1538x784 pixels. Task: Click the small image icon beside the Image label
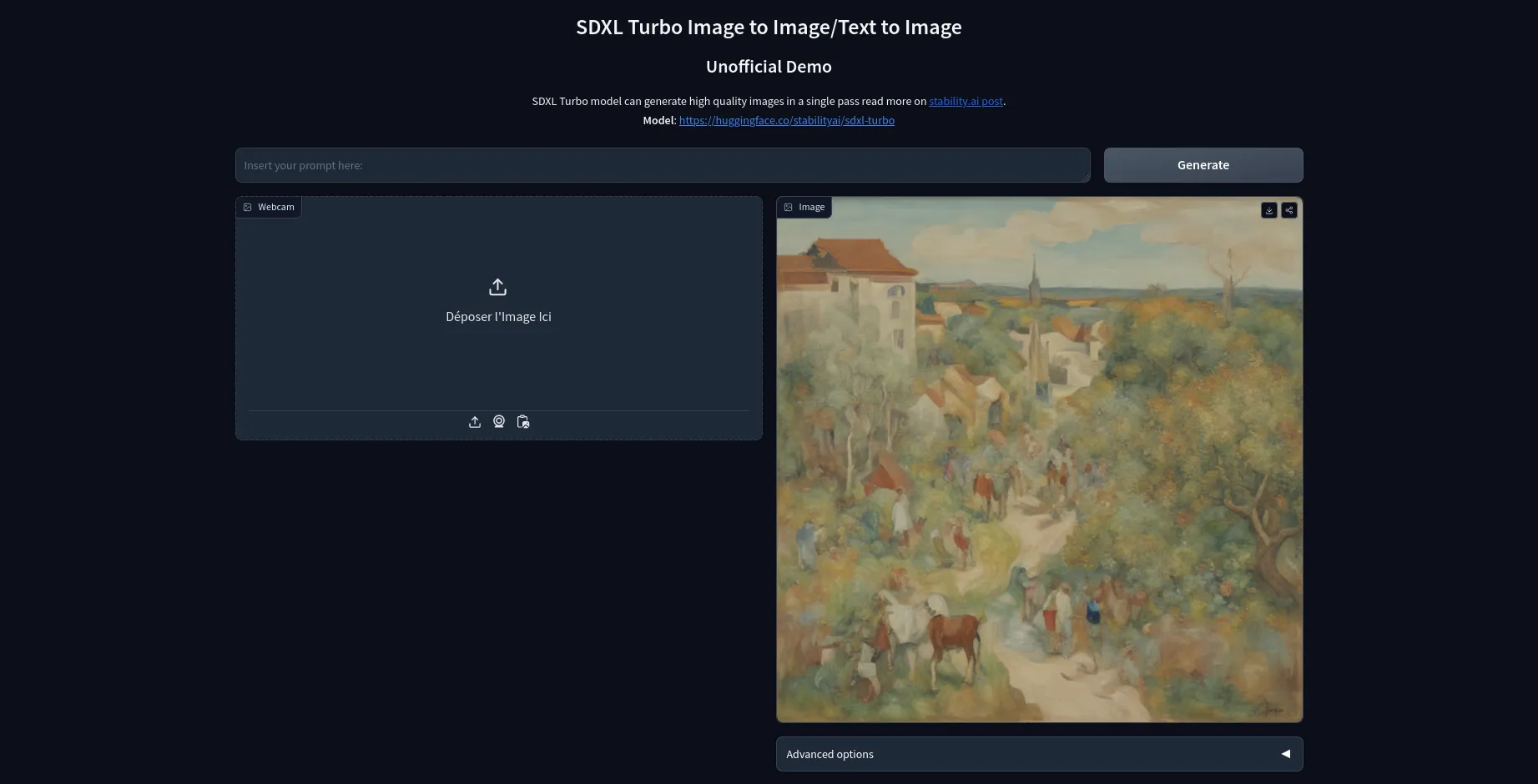(x=788, y=207)
